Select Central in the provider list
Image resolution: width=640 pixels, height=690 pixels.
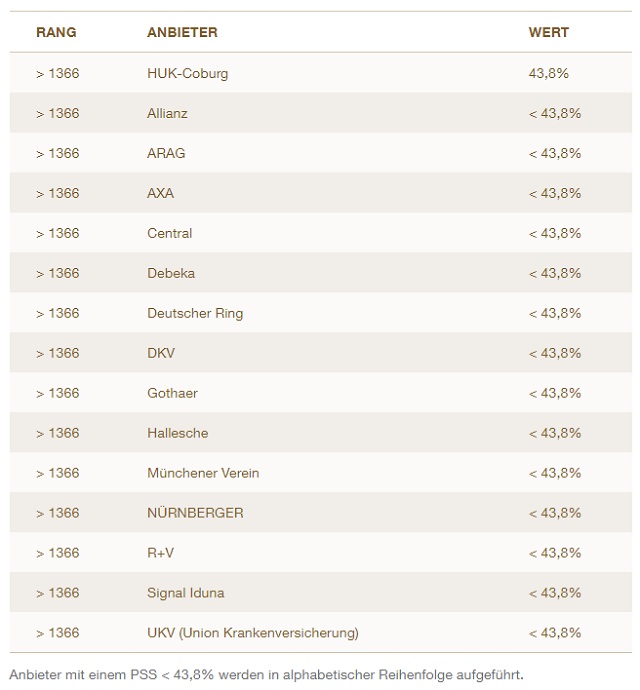[x=169, y=233]
